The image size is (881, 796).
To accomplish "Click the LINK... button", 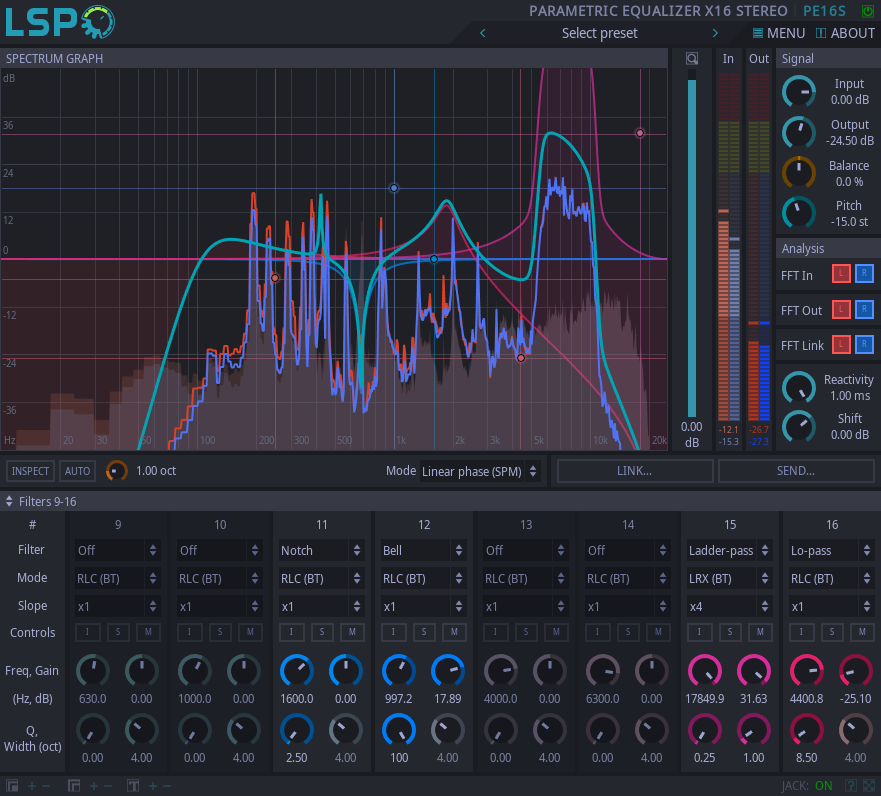I will [x=634, y=470].
